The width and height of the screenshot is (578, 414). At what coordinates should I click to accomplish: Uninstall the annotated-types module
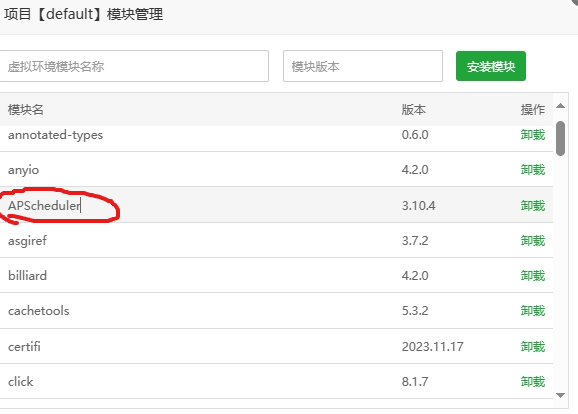pyautogui.click(x=533, y=135)
